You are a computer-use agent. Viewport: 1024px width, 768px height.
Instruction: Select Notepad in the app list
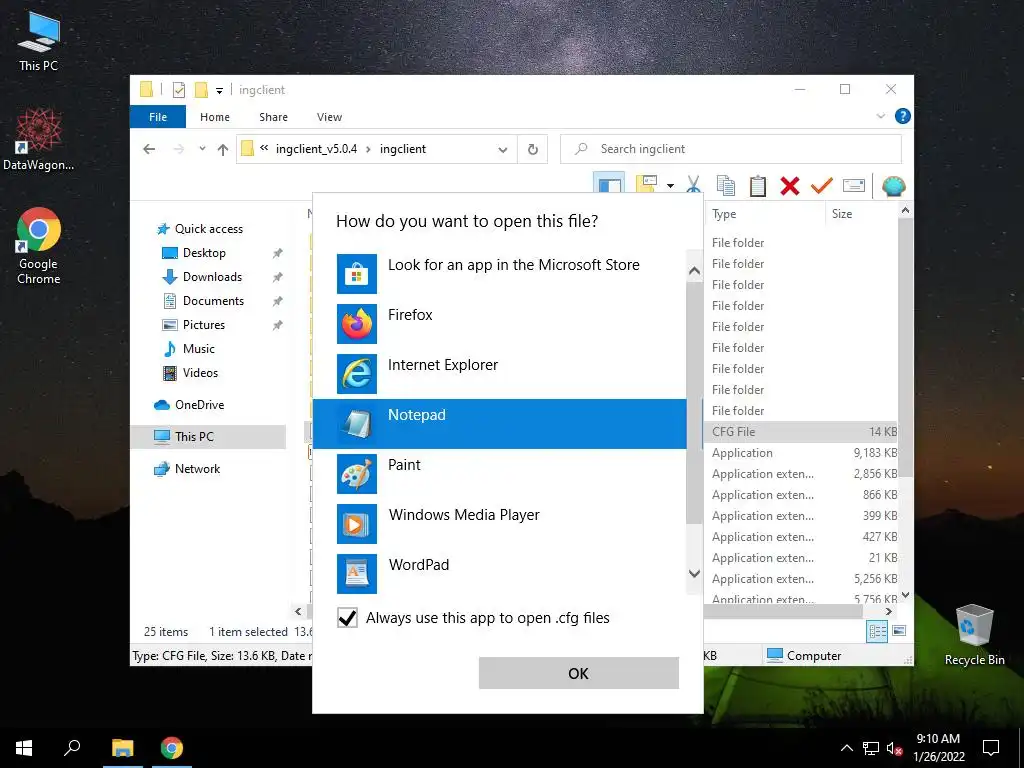pos(500,424)
